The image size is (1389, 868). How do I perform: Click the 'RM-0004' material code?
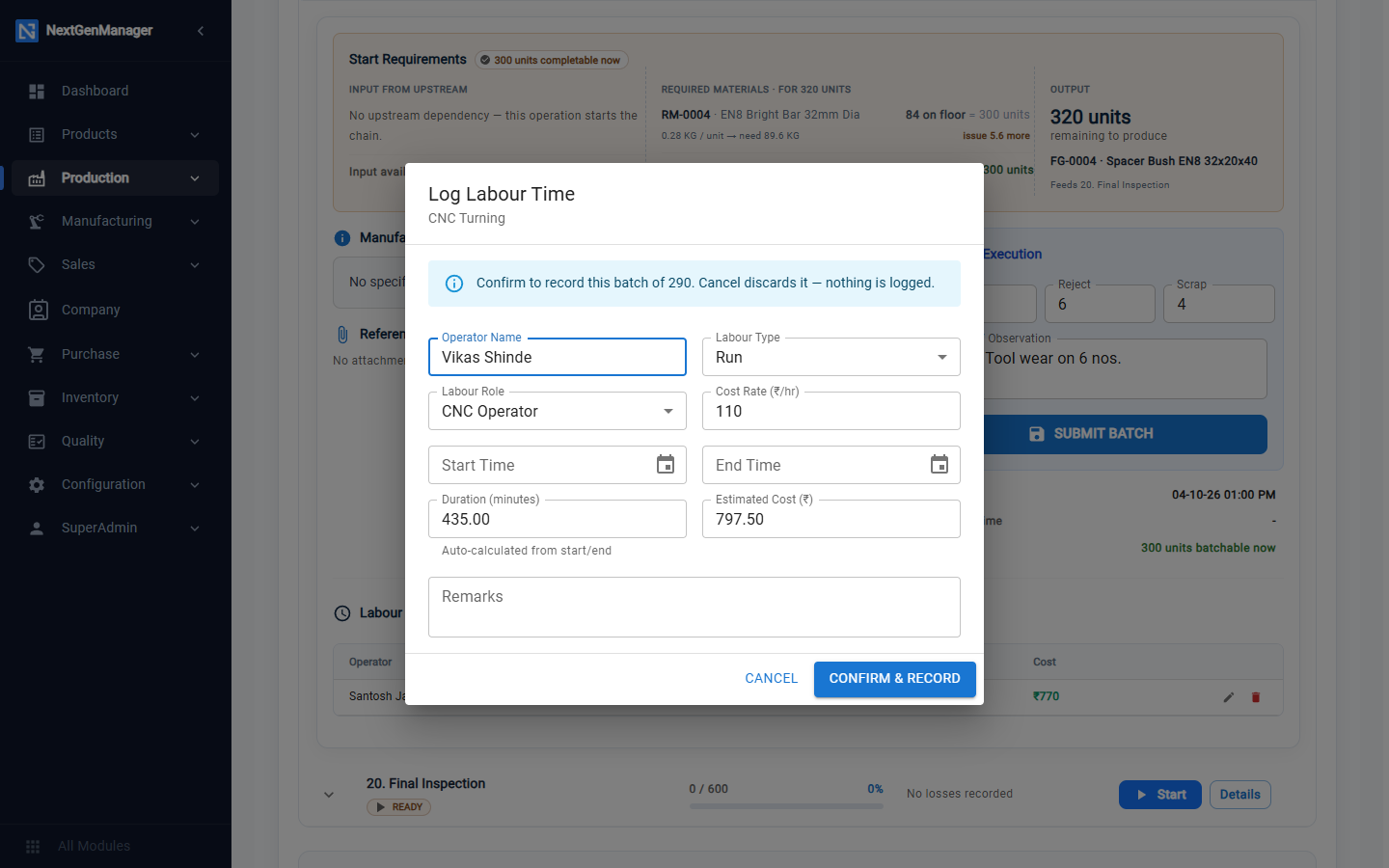(686, 115)
